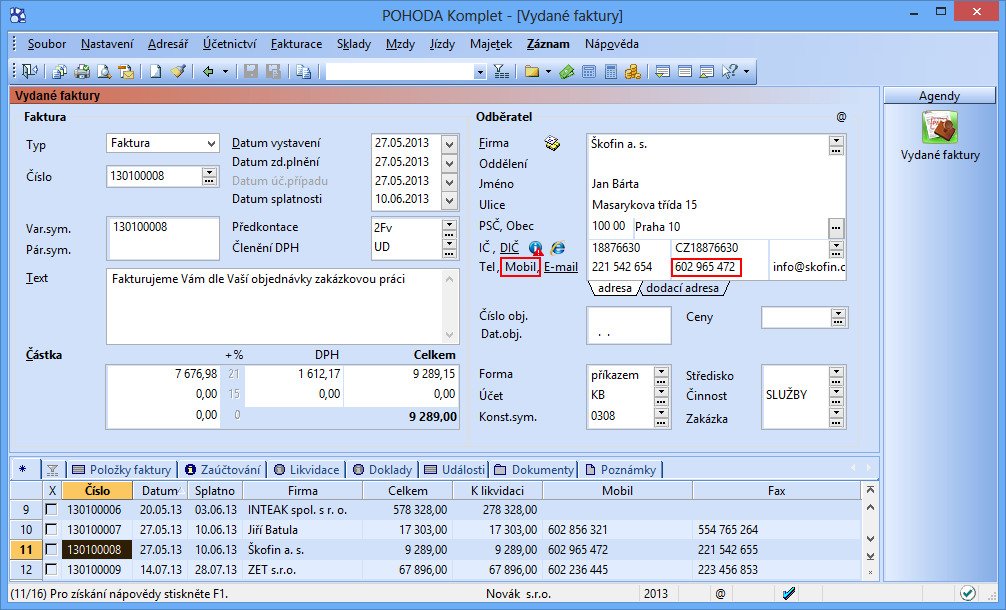This screenshot has width=1006, height=610.
Task: Click the send by e-mail envelope icon
Action: coord(126,71)
